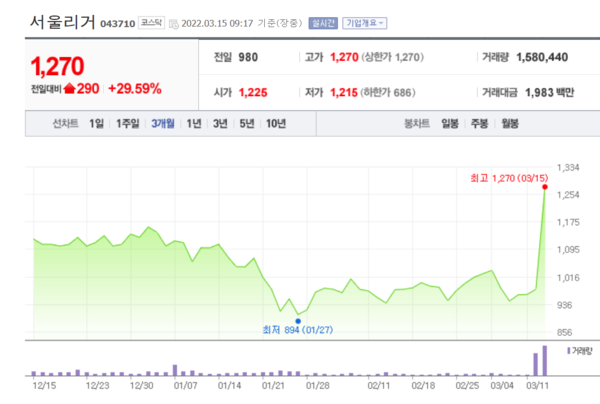
Task: Click the 상한가 1,270 upper limit text
Action: 393,57
